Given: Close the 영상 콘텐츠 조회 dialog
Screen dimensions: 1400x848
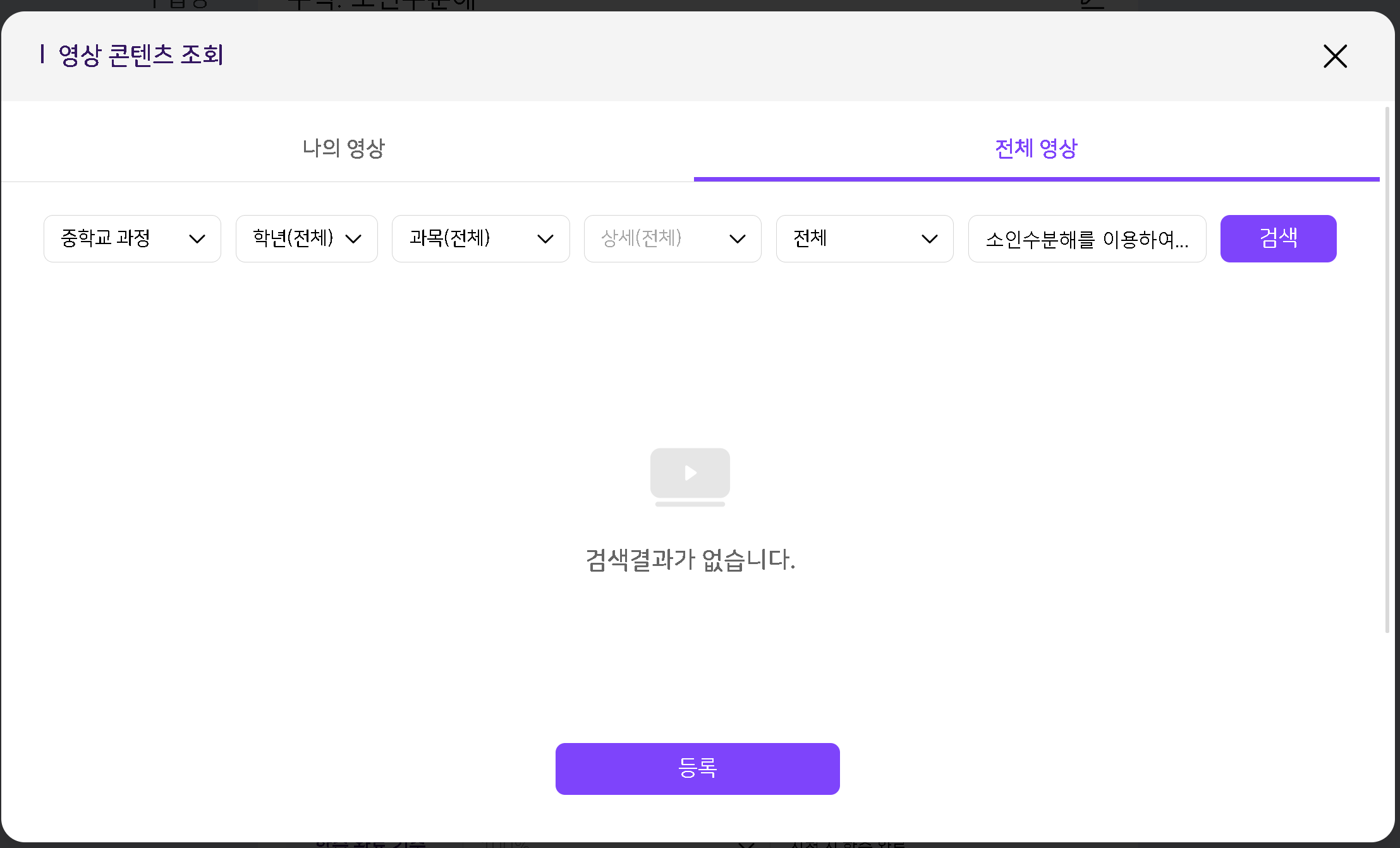Looking at the screenshot, I should (1335, 56).
